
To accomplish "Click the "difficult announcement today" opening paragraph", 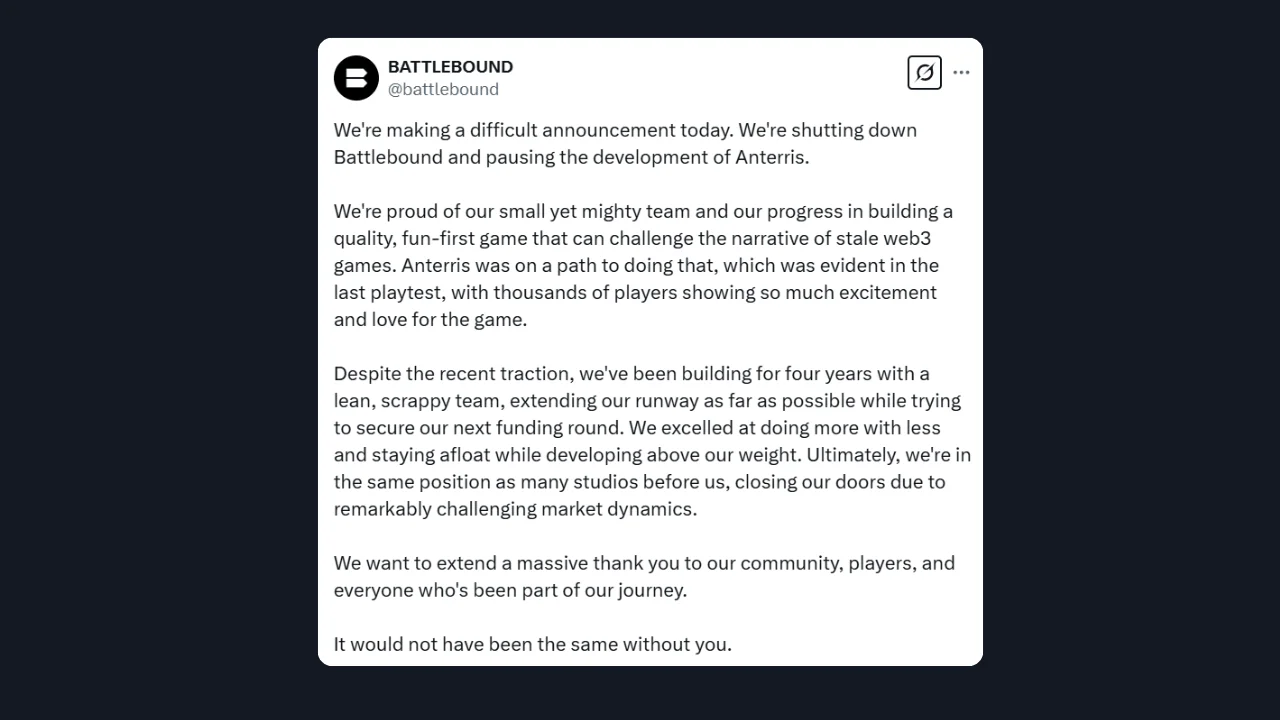I will pos(625,143).
